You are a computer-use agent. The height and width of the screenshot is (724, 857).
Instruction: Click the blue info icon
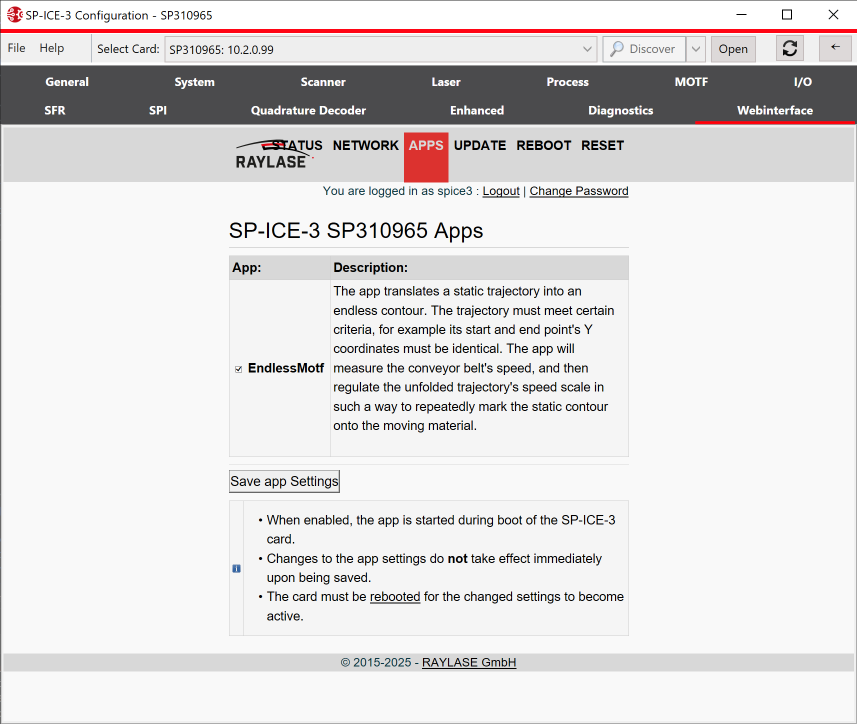[x=236, y=569]
